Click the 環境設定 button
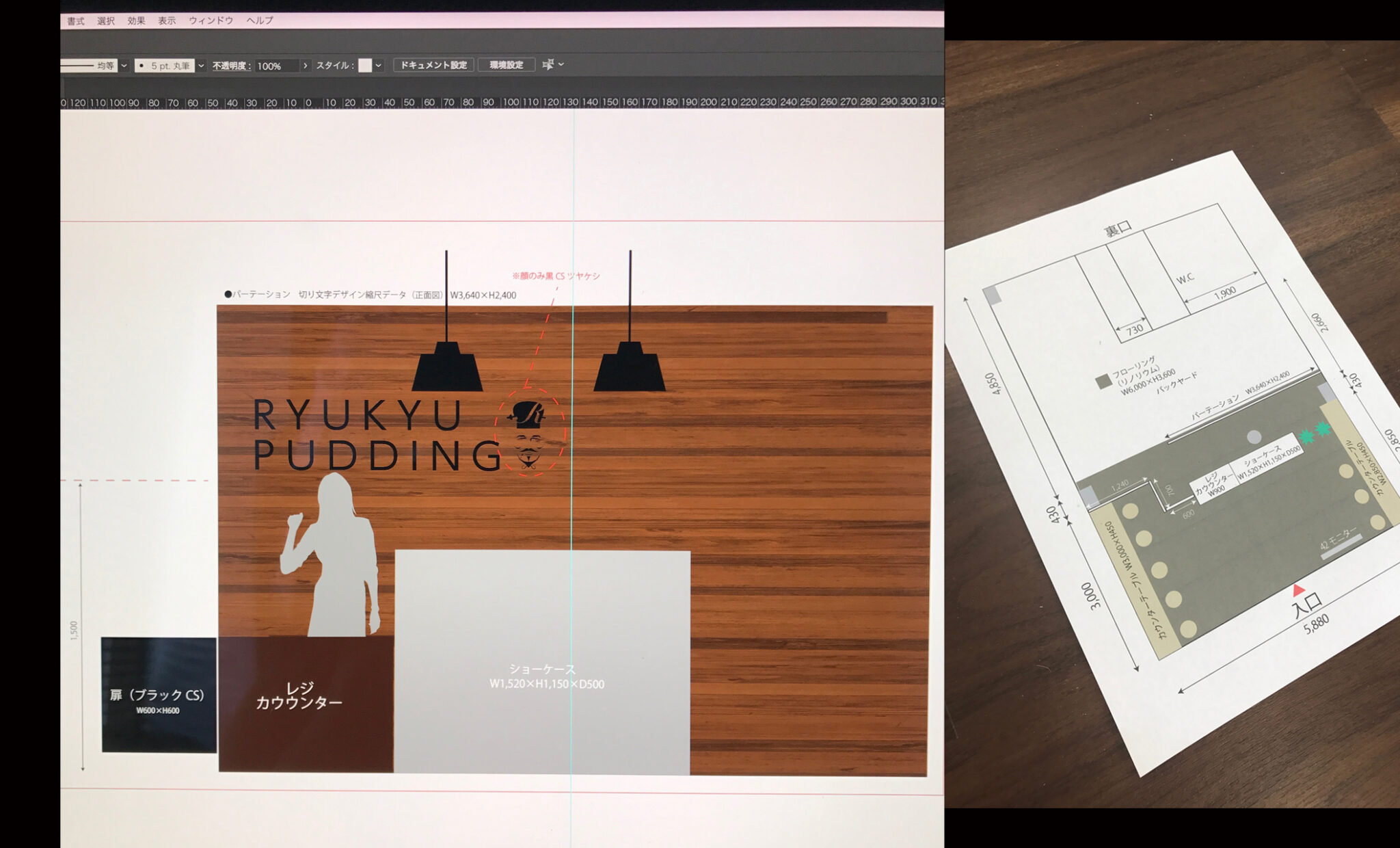Screen dimensions: 1400x848 pos(506,65)
